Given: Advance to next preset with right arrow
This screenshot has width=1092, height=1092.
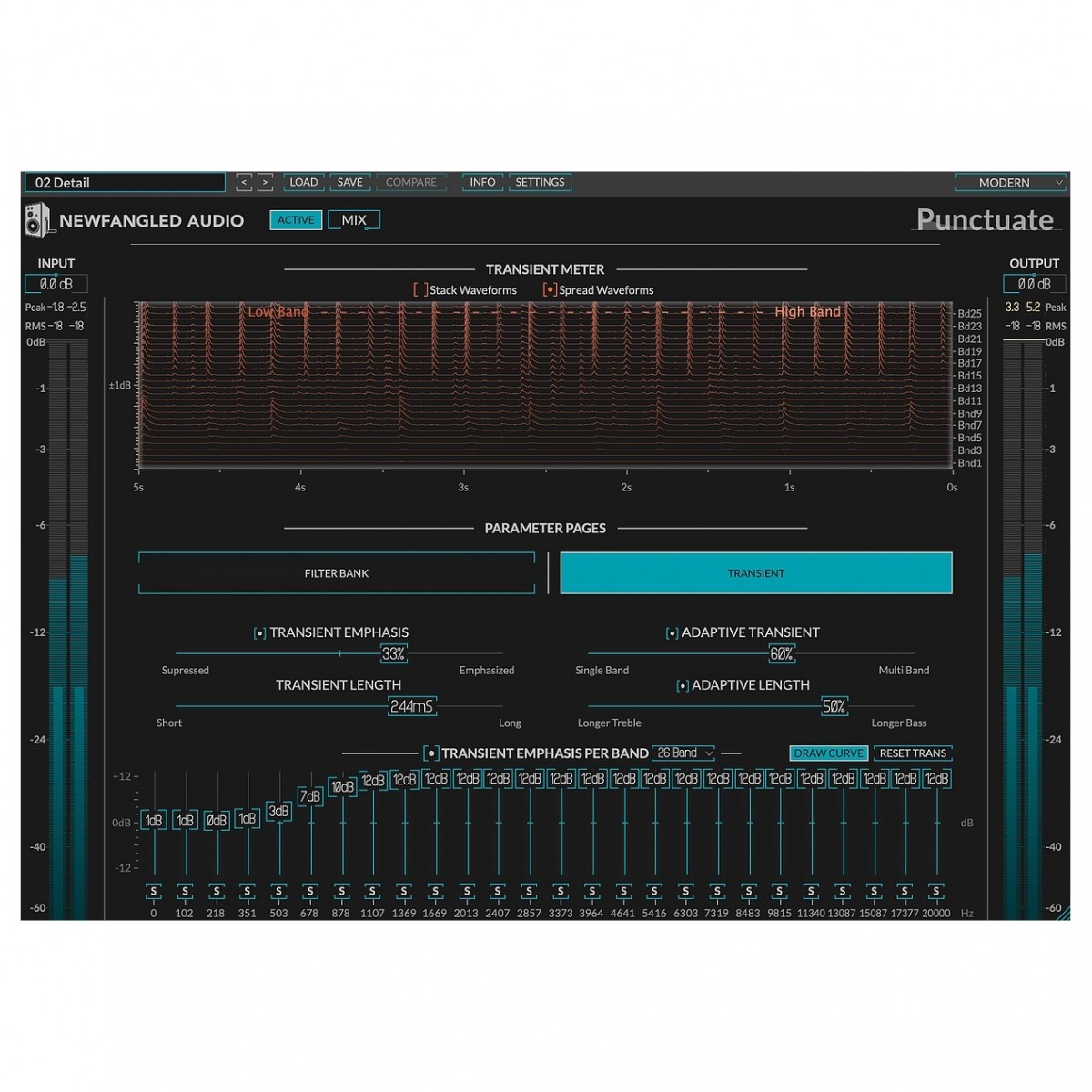Looking at the screenshot, I should coord(265,183).
